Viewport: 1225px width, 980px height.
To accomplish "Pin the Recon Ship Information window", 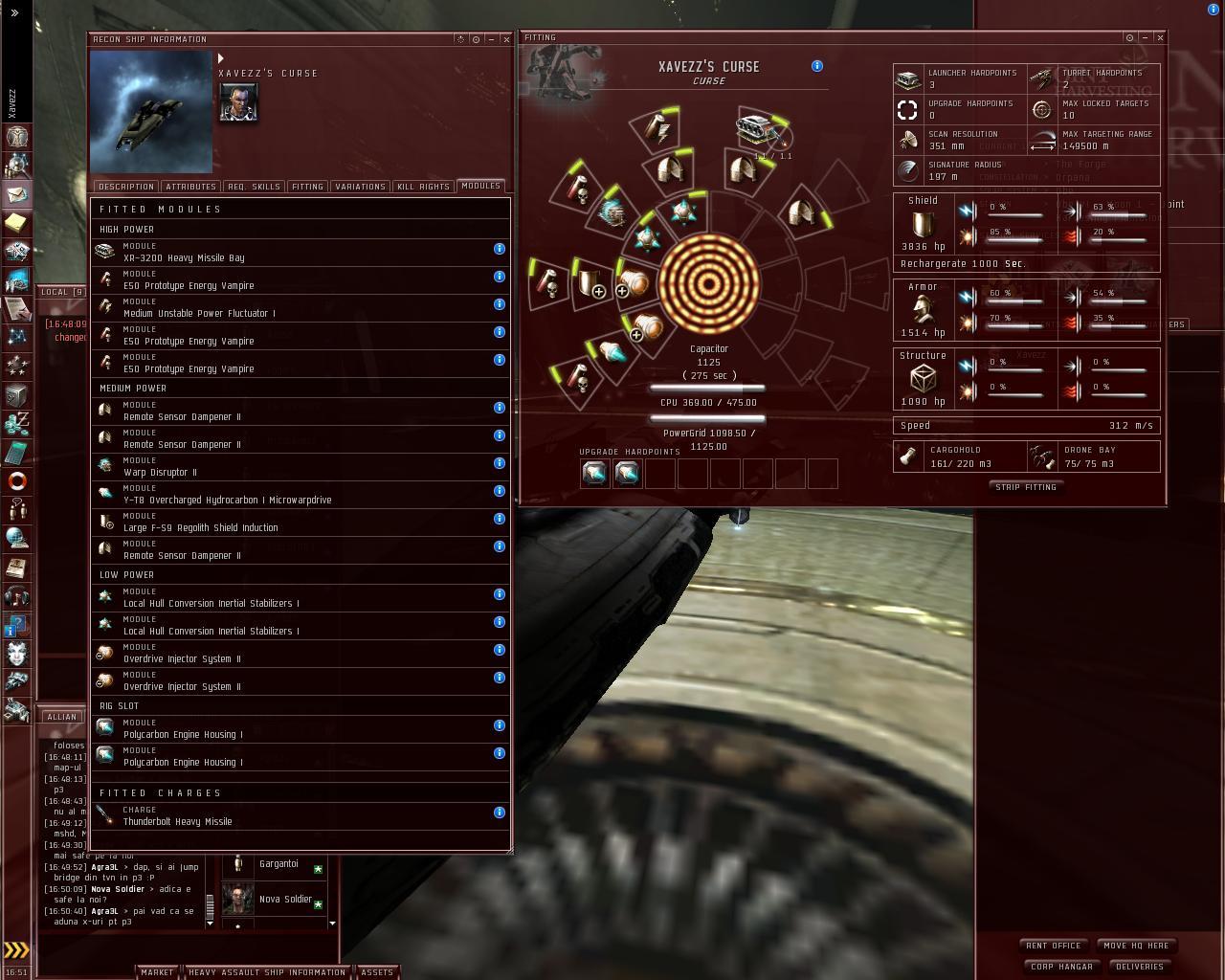I will (x=477, y=39).
